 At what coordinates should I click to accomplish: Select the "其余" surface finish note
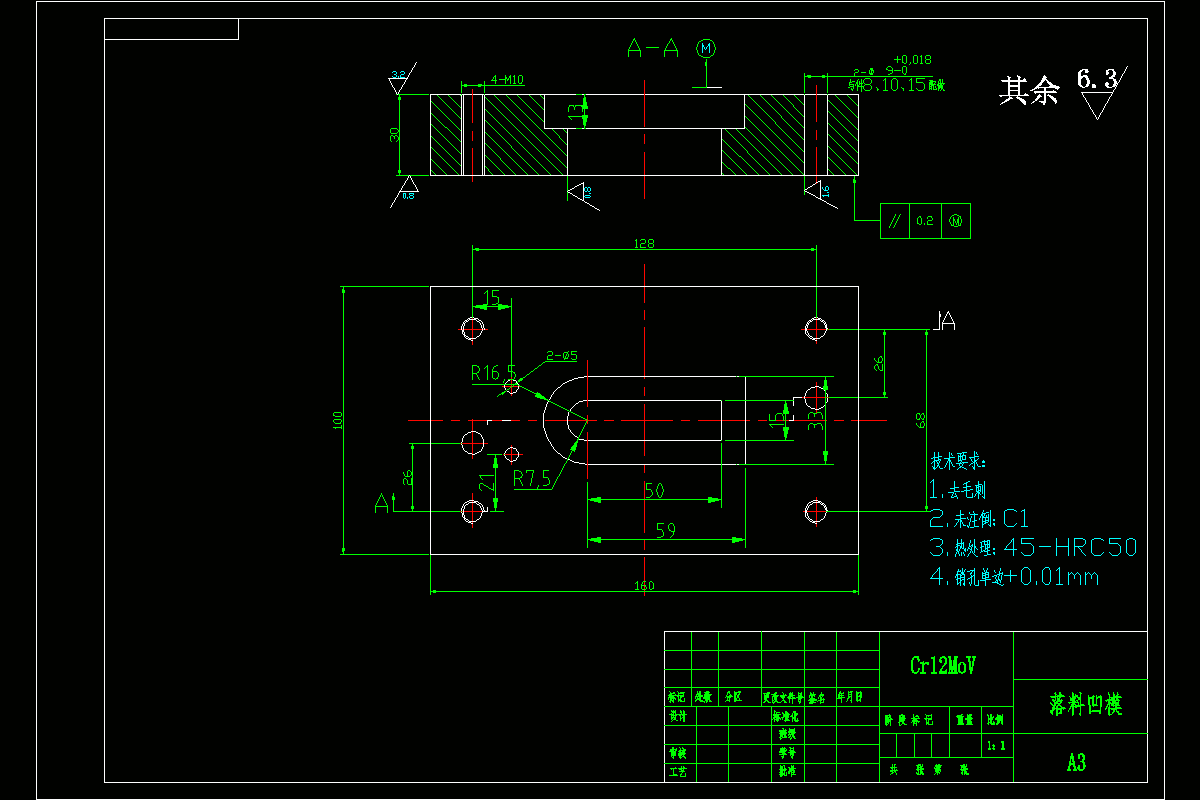[x=1029, y=91]
